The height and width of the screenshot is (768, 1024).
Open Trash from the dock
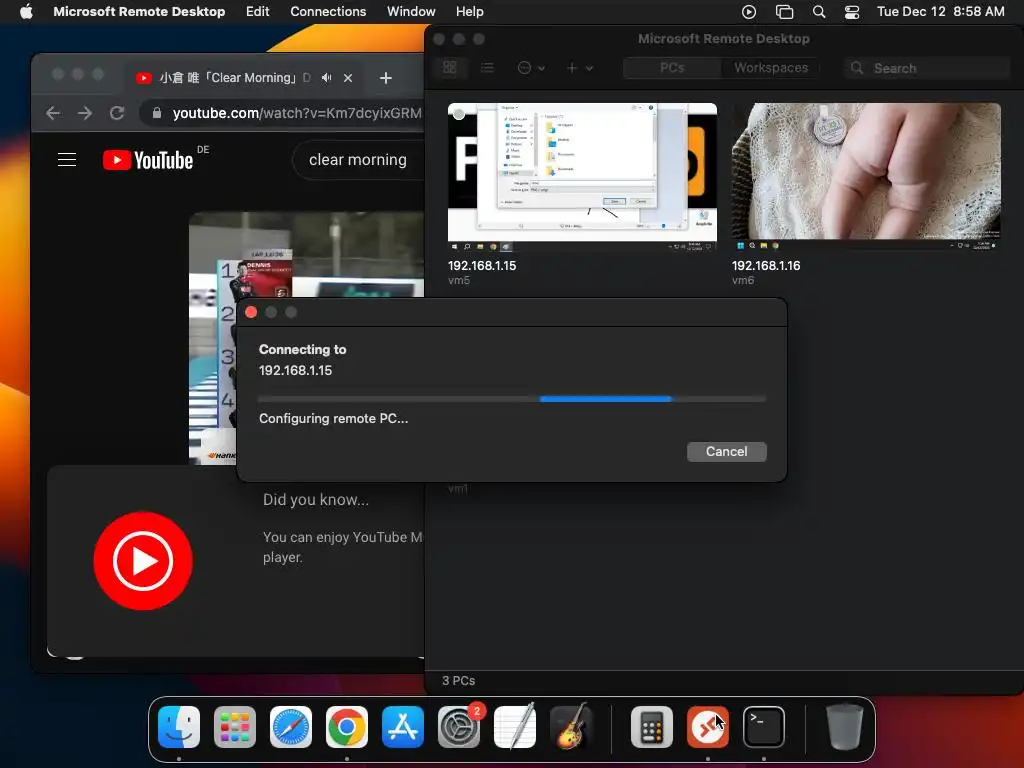[844, 727]
